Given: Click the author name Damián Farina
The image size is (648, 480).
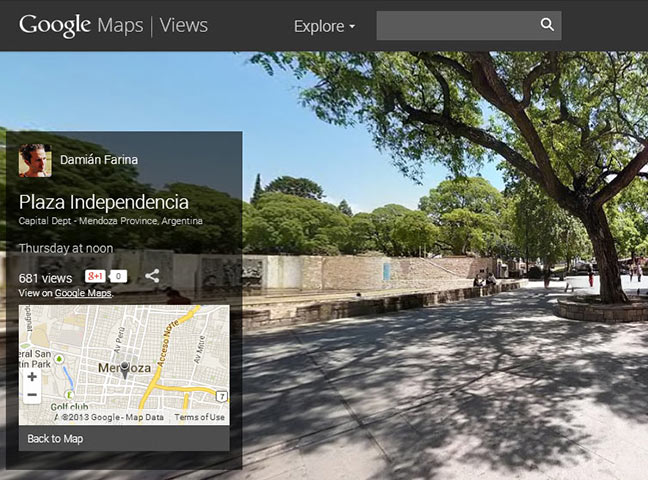Looking at the screenshot, I should (x=99, y=160).
